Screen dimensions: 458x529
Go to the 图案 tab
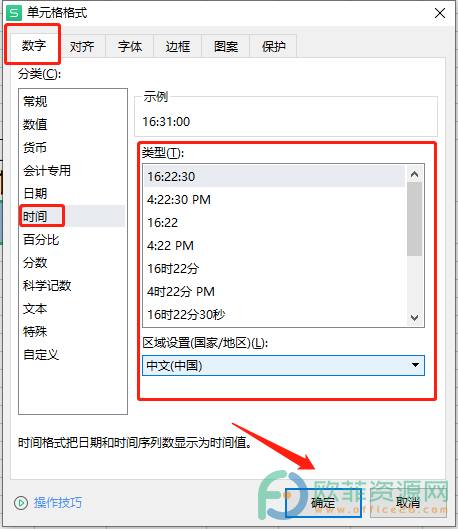point(226,46)
